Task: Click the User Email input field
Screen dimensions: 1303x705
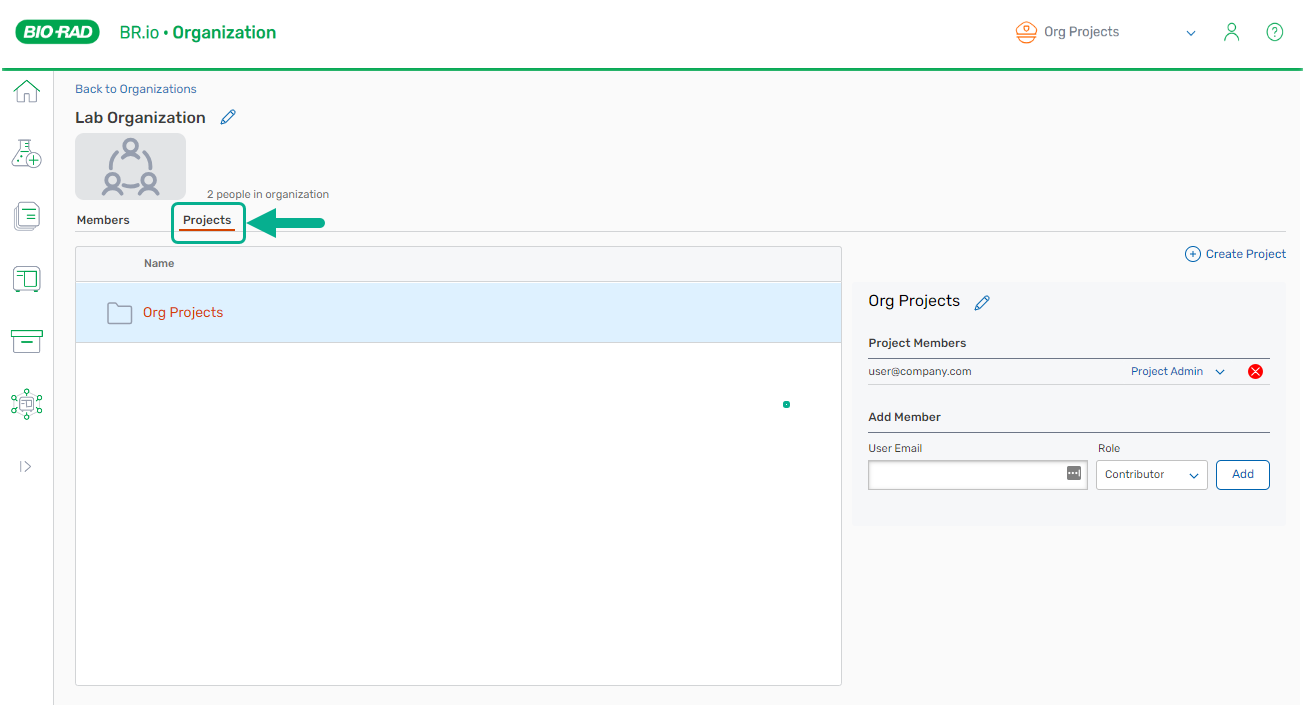Action: pyautogui.click(x=965, y=475)
